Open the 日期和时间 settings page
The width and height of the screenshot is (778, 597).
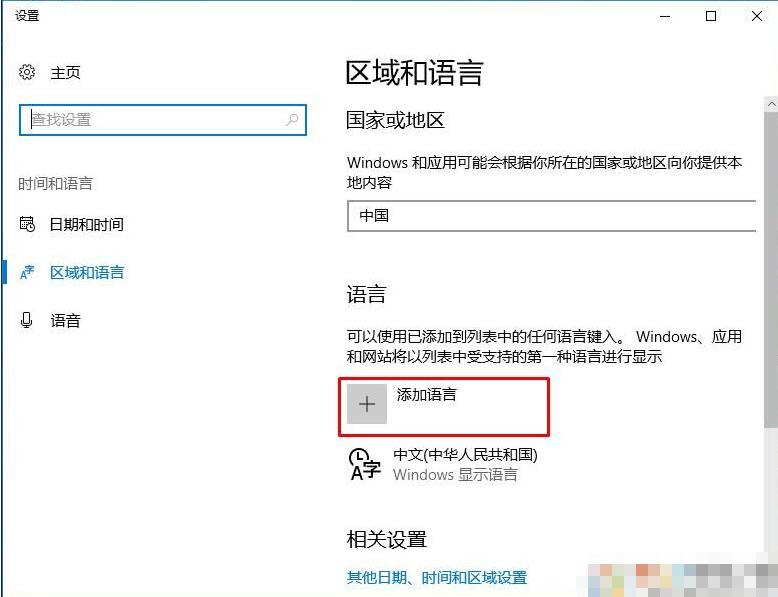pos(86,224)
